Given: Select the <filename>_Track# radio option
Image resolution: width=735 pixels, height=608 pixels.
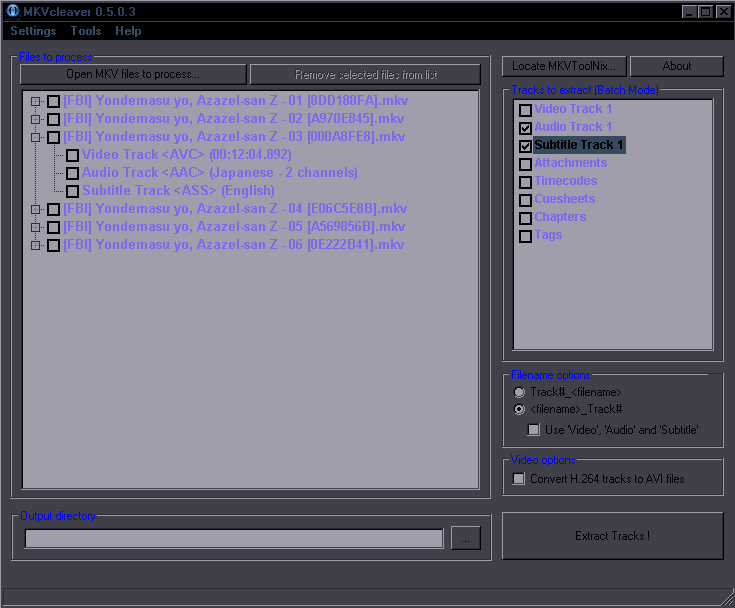Looking at the screenshot, I should (x=519, y=409).
